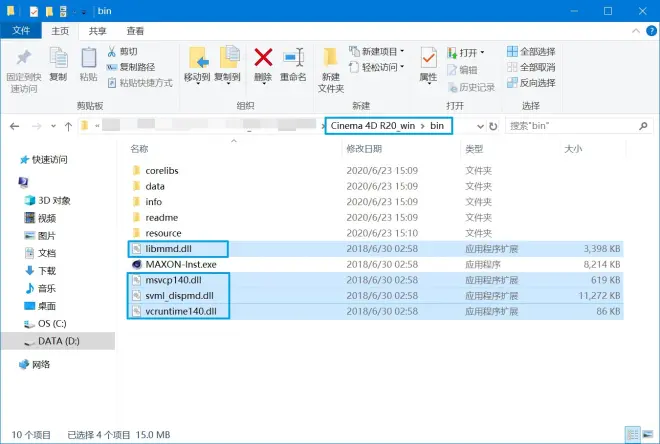
Task: Open 3D 对象 in the navigation pane
Action: coord(48,200)
